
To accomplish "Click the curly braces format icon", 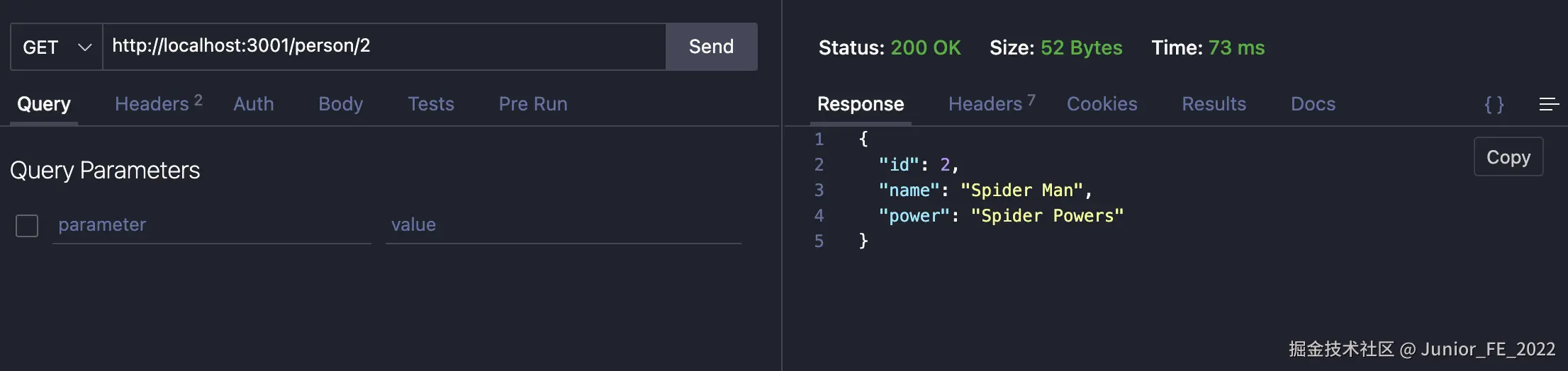I will pos(1494,105).
